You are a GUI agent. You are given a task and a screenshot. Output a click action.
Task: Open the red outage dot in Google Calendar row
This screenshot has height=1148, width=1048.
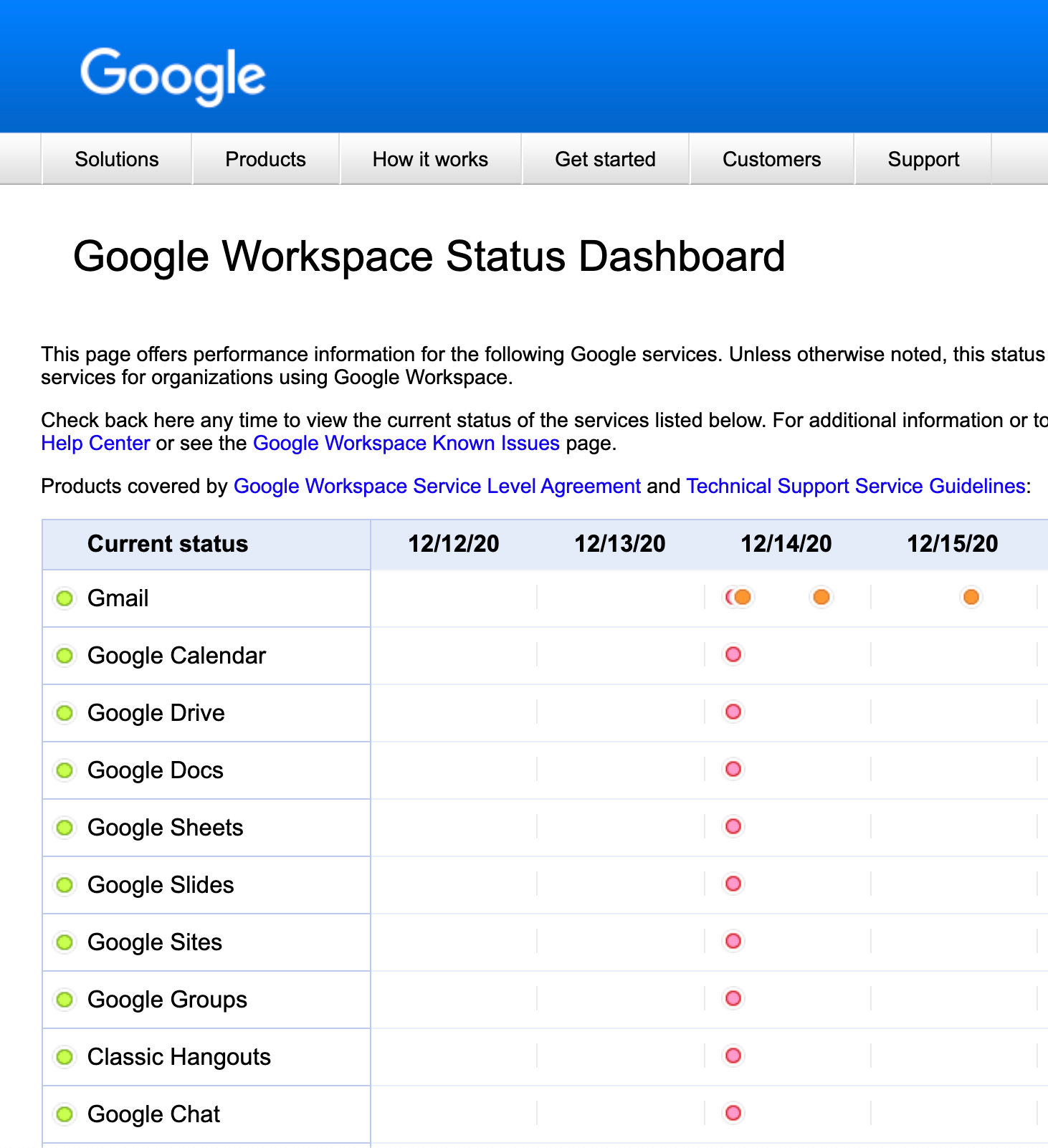point(733,654)
